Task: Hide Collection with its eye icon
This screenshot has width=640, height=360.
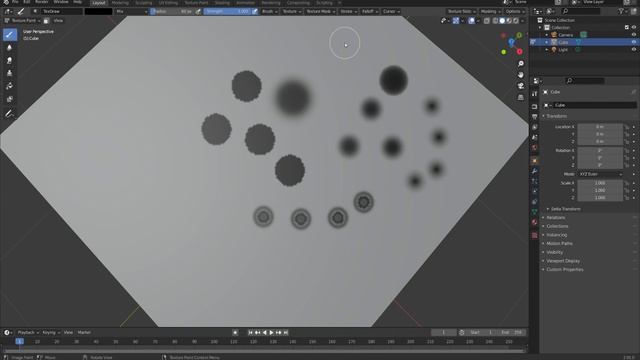Action: tap(634, 27)
